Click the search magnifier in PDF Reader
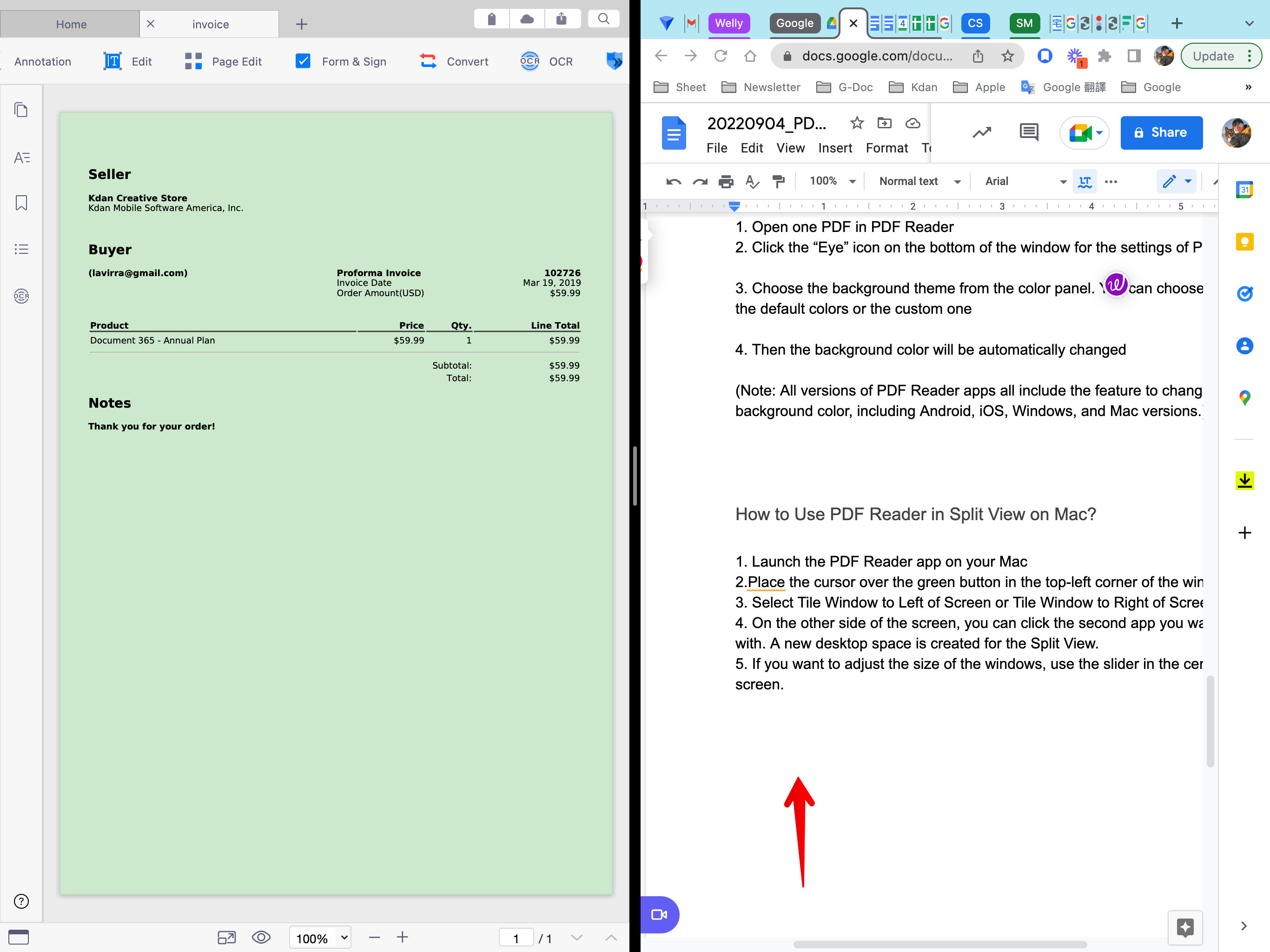This screenshot has width=1270, height=952. (603, 19)
